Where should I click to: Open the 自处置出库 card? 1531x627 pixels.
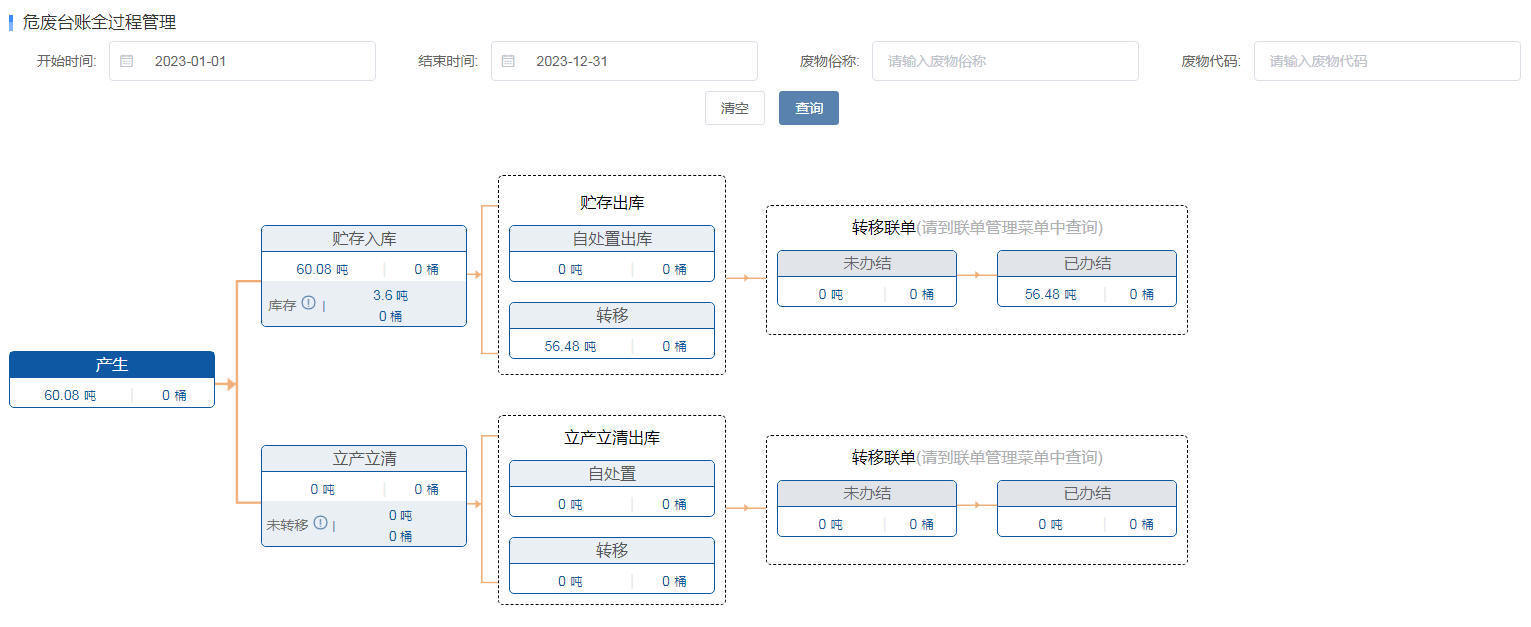612,254
